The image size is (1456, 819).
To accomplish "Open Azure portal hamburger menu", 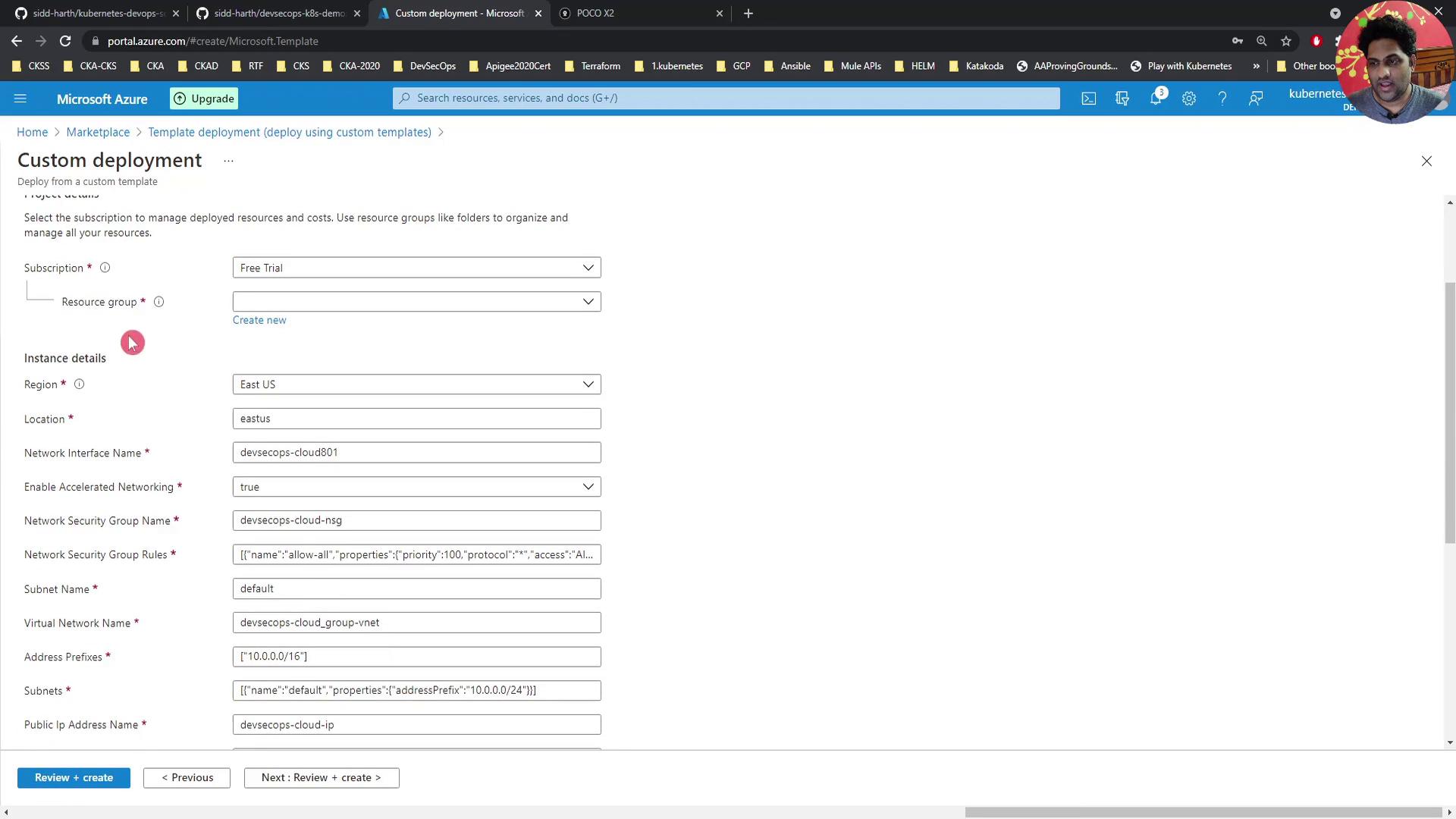I will 20,99.
